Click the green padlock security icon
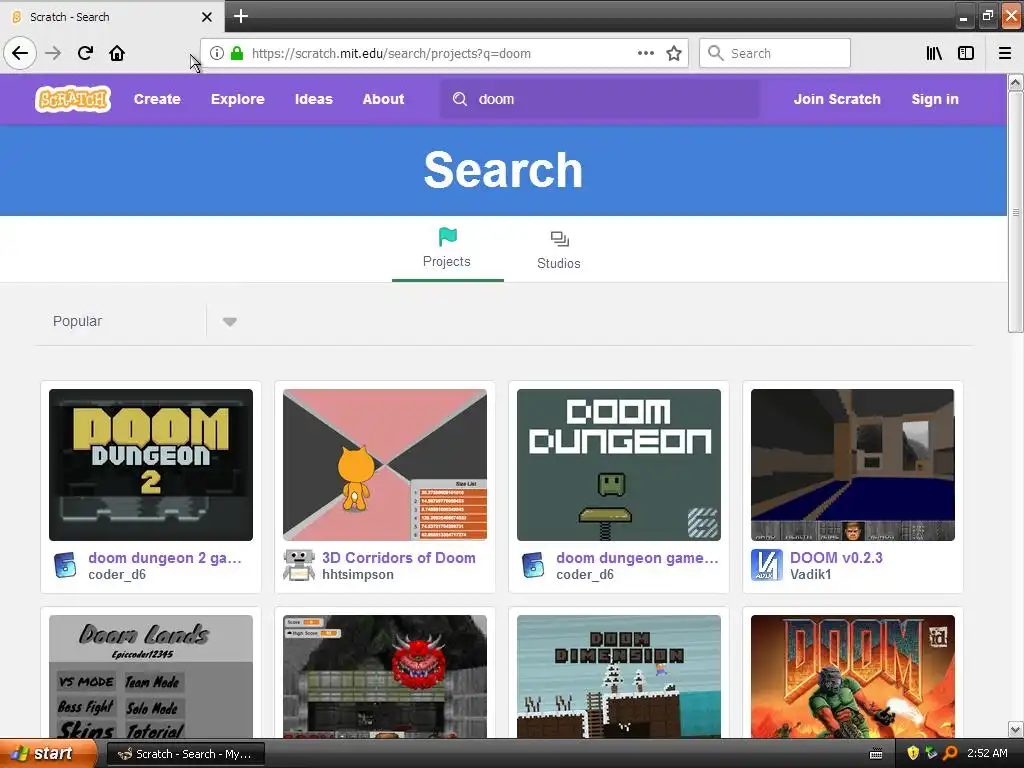Screen dimensions: 1024x768 point(237,53)
